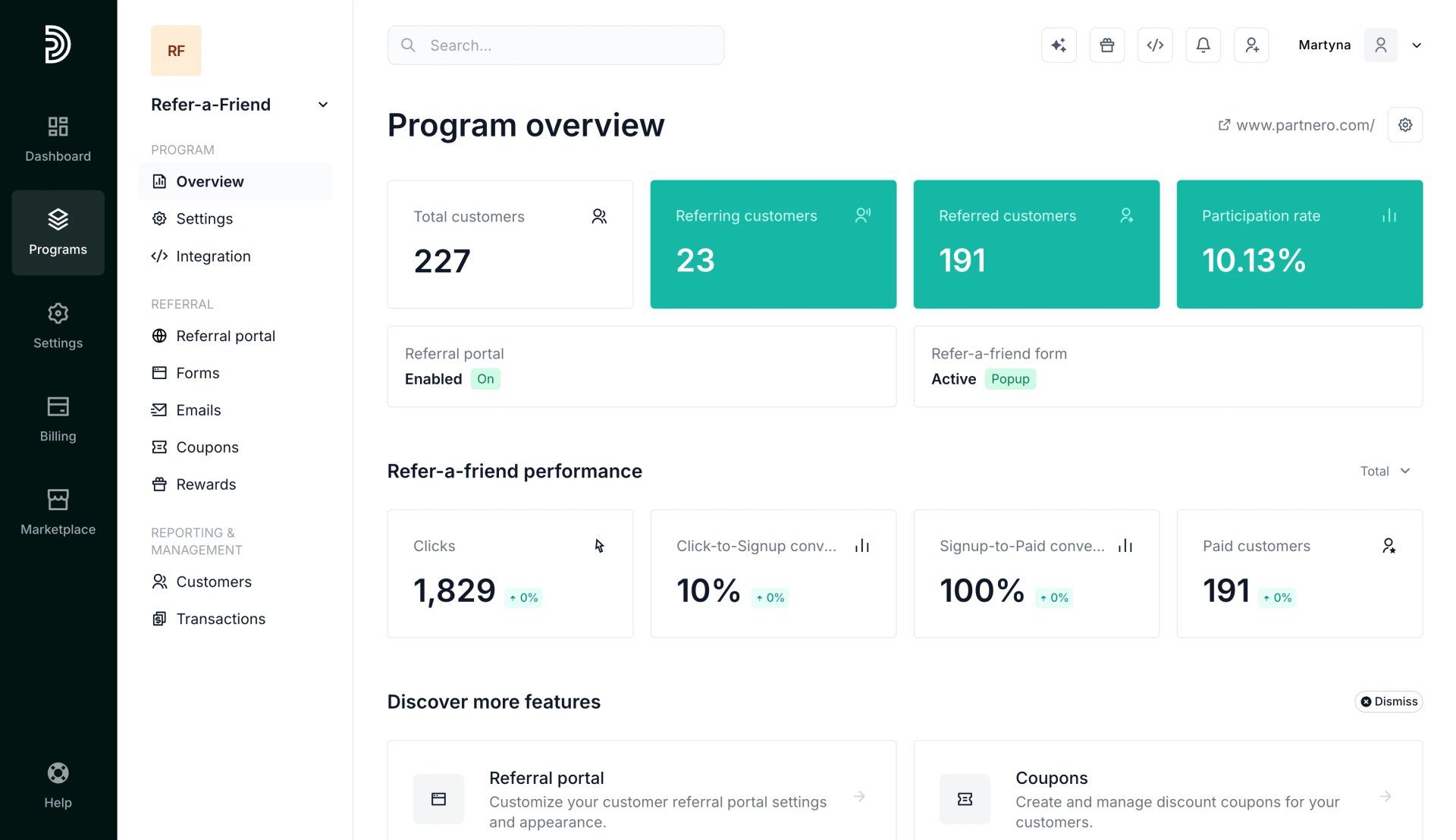Open the code embed icon in header
This screenshot has height=840, width=1456.
tap(1155, 45)
